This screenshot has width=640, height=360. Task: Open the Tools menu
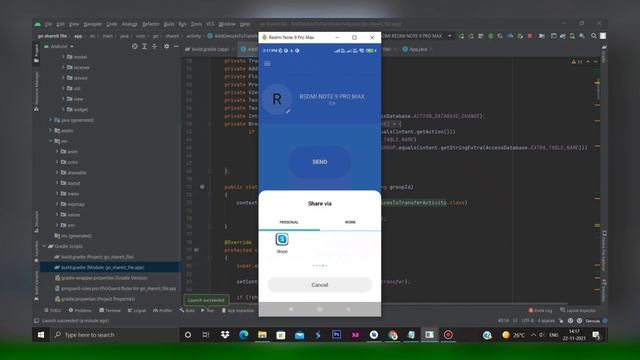click(x=196, y=24)
